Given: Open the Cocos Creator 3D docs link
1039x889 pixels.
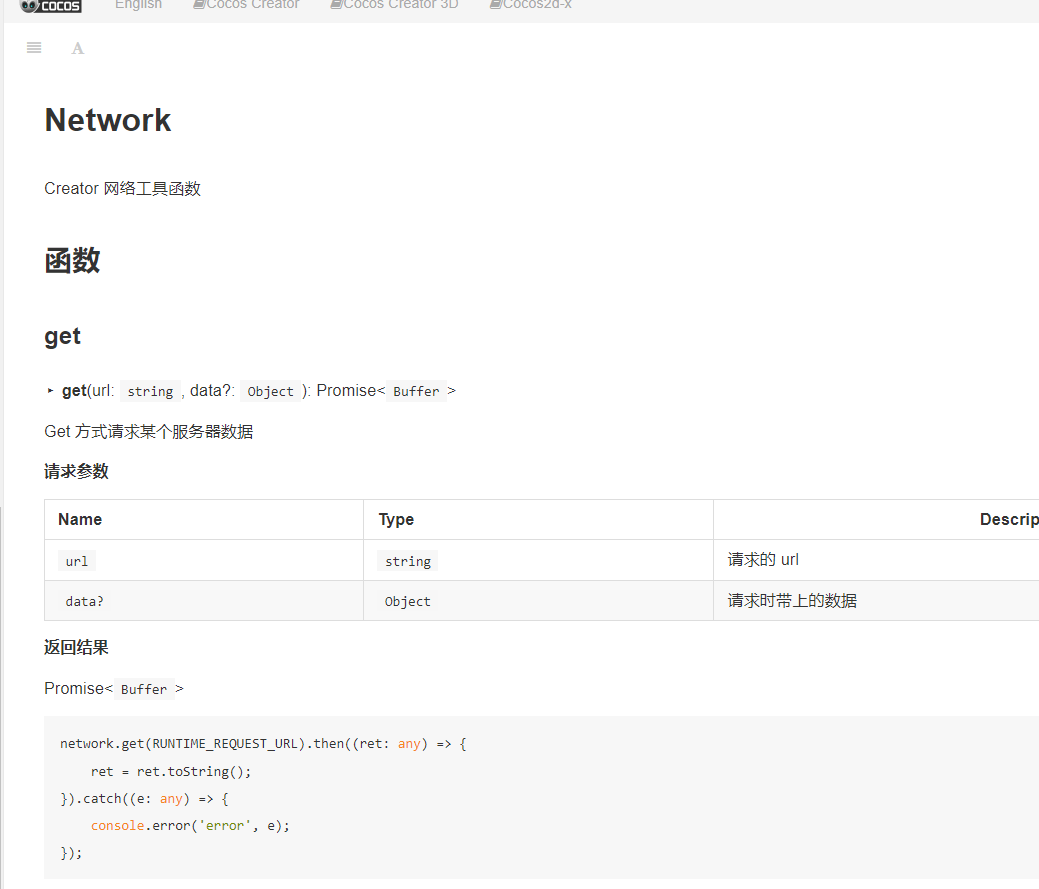Looking at the screenshot, I should click(400, 5).
